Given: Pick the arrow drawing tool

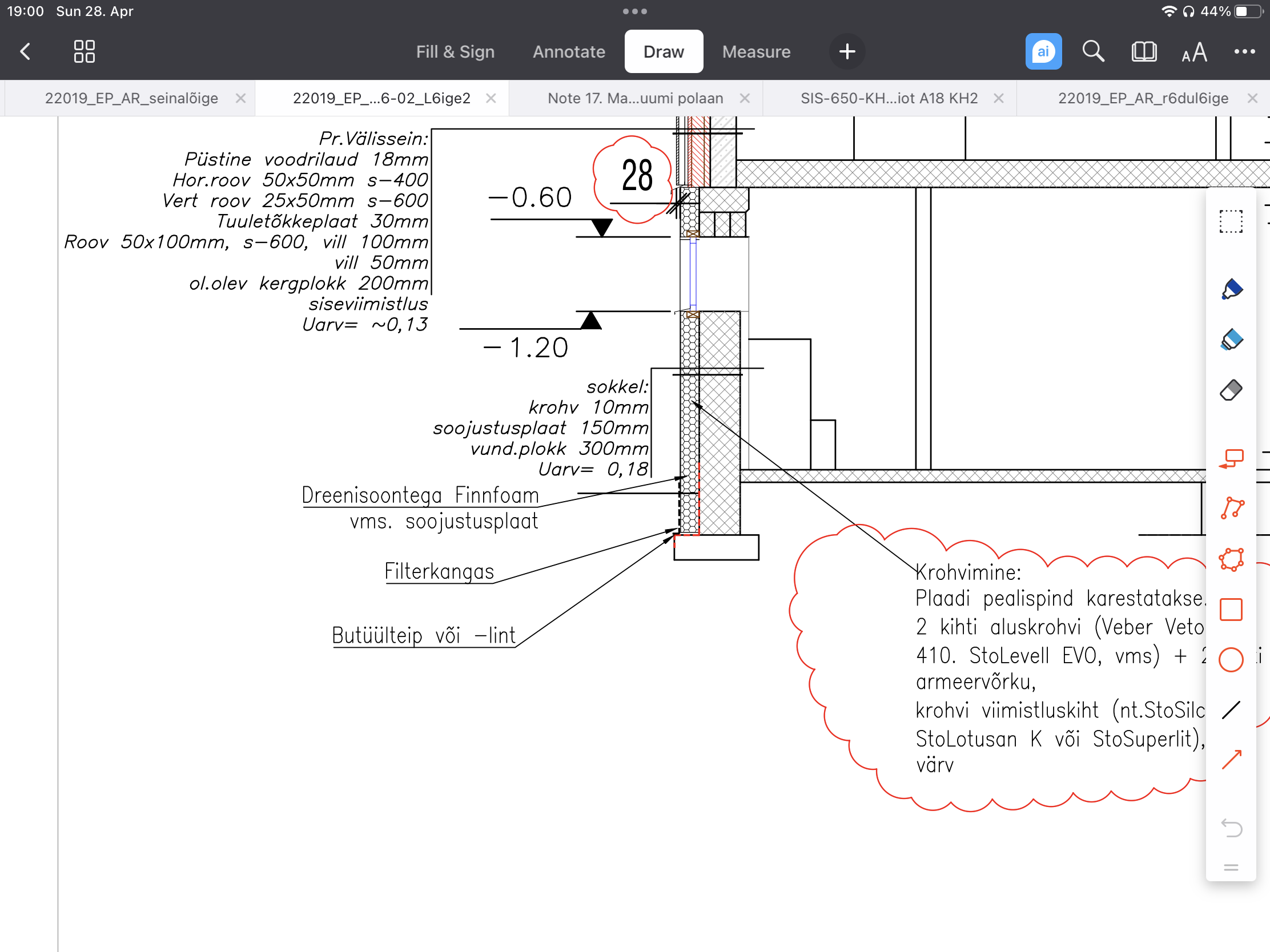Looking at the screenshot, I should (1231, 760).
